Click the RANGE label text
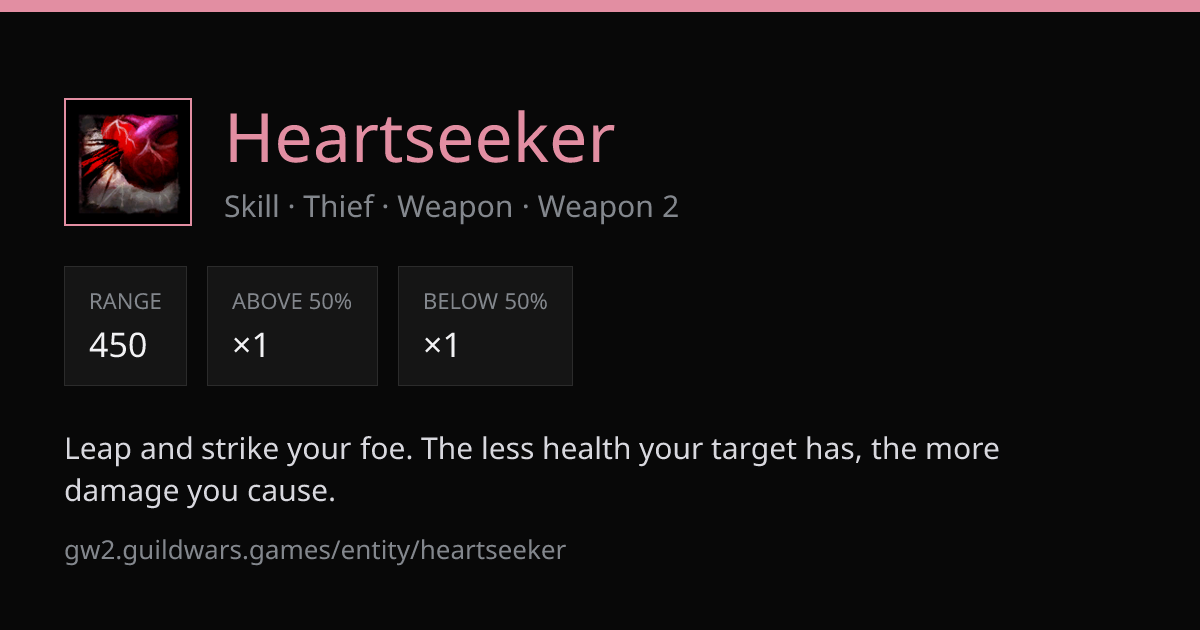The height and width of the screenshot is (630, 1200). 125,302
